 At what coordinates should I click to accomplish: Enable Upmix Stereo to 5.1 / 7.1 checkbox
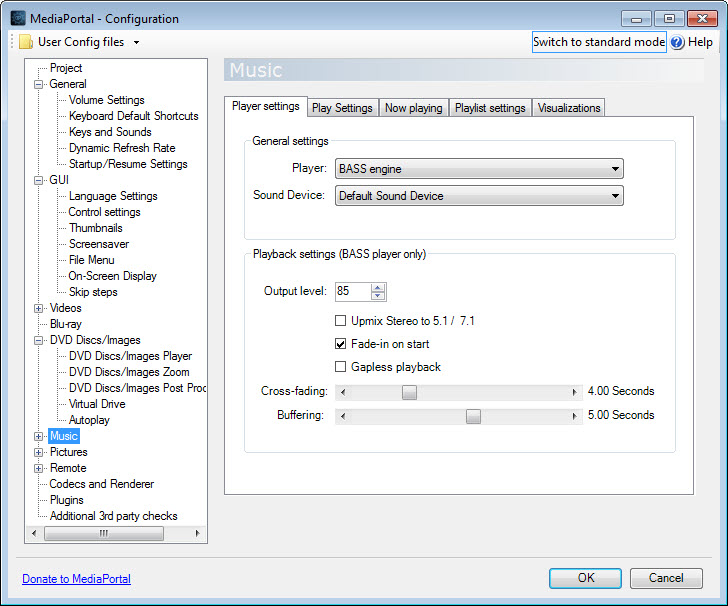click(x=340, y=321)
